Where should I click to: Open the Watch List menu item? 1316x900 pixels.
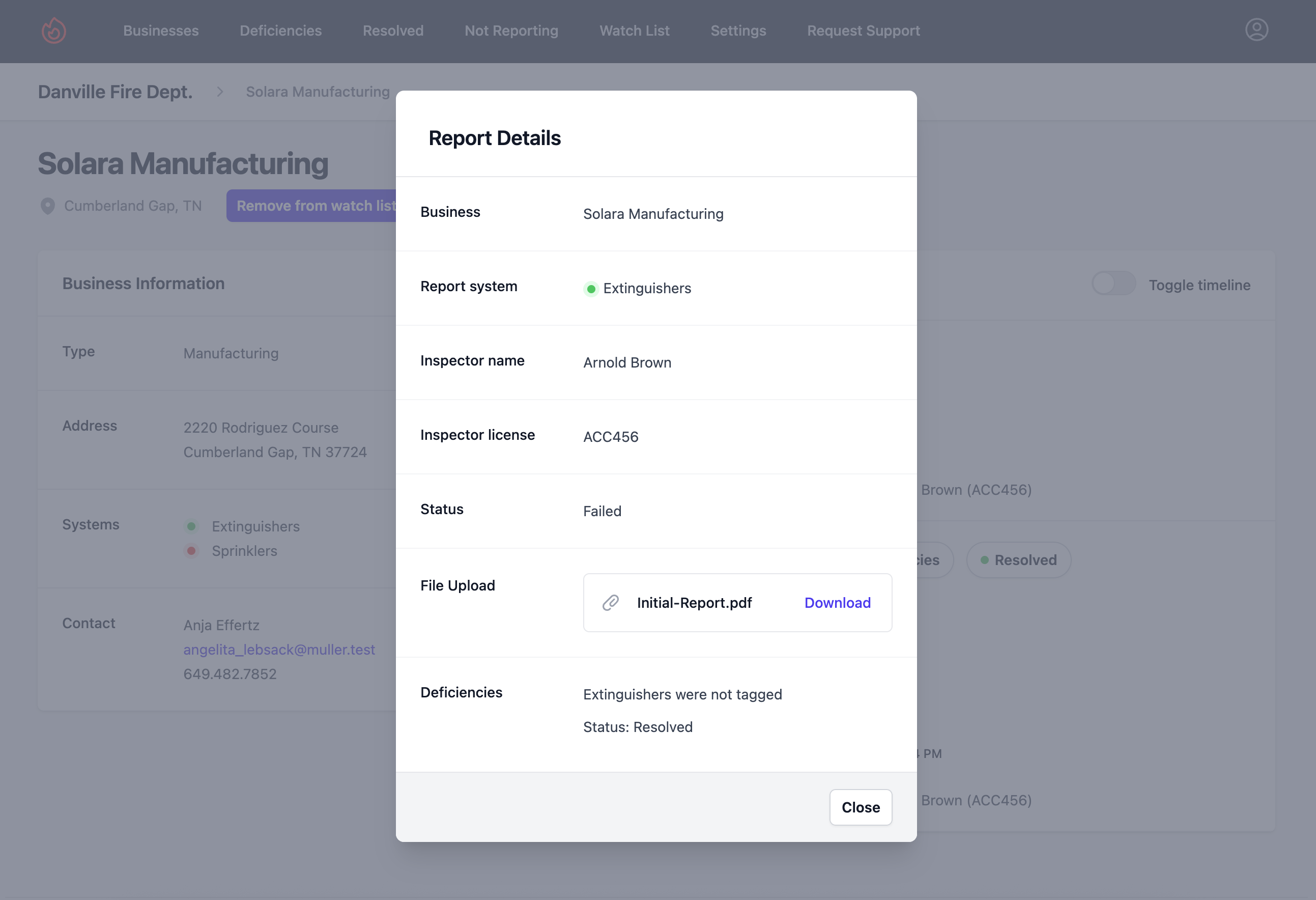634,31
